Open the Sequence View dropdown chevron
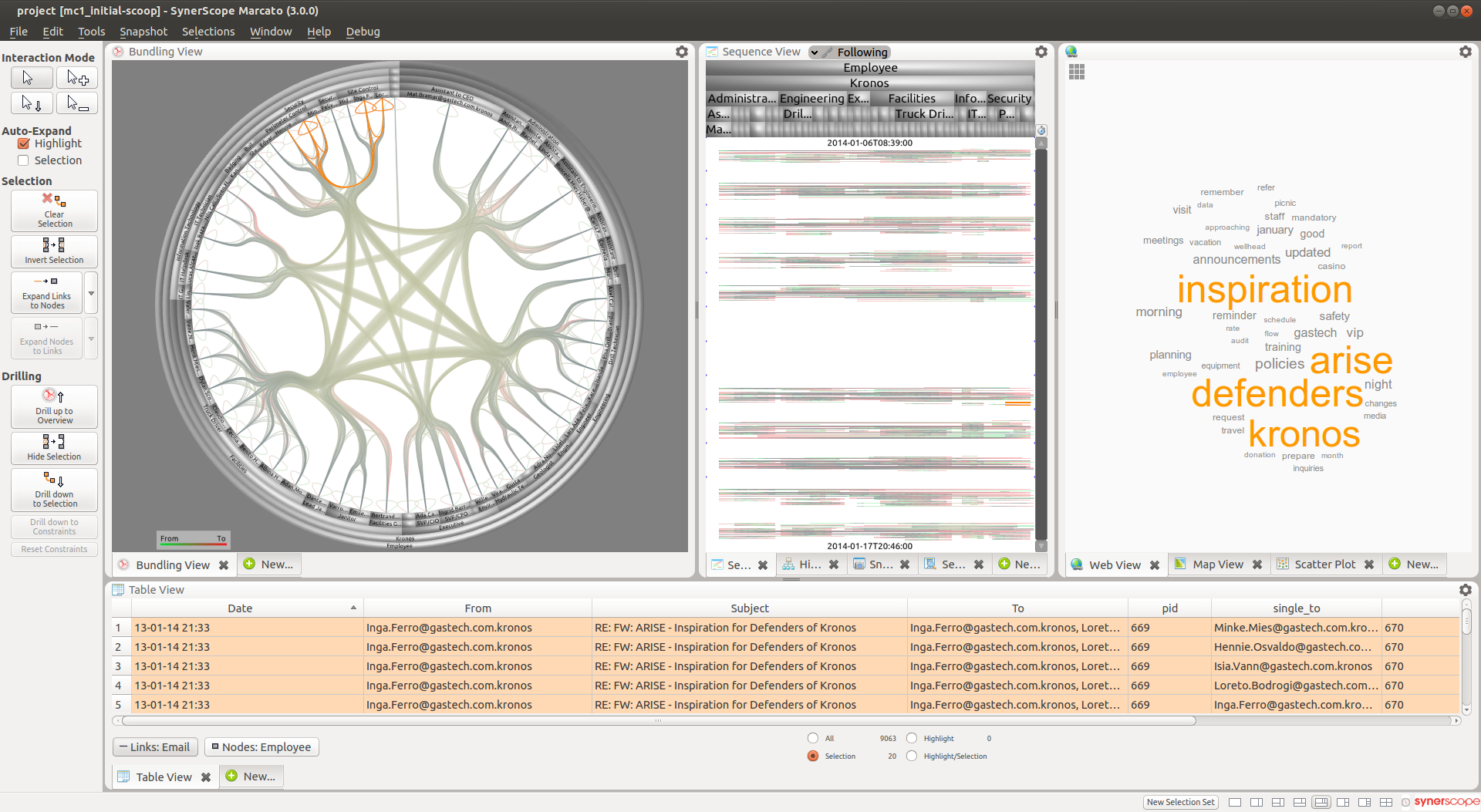1481x812 pixels. click(x=815, y=52)
